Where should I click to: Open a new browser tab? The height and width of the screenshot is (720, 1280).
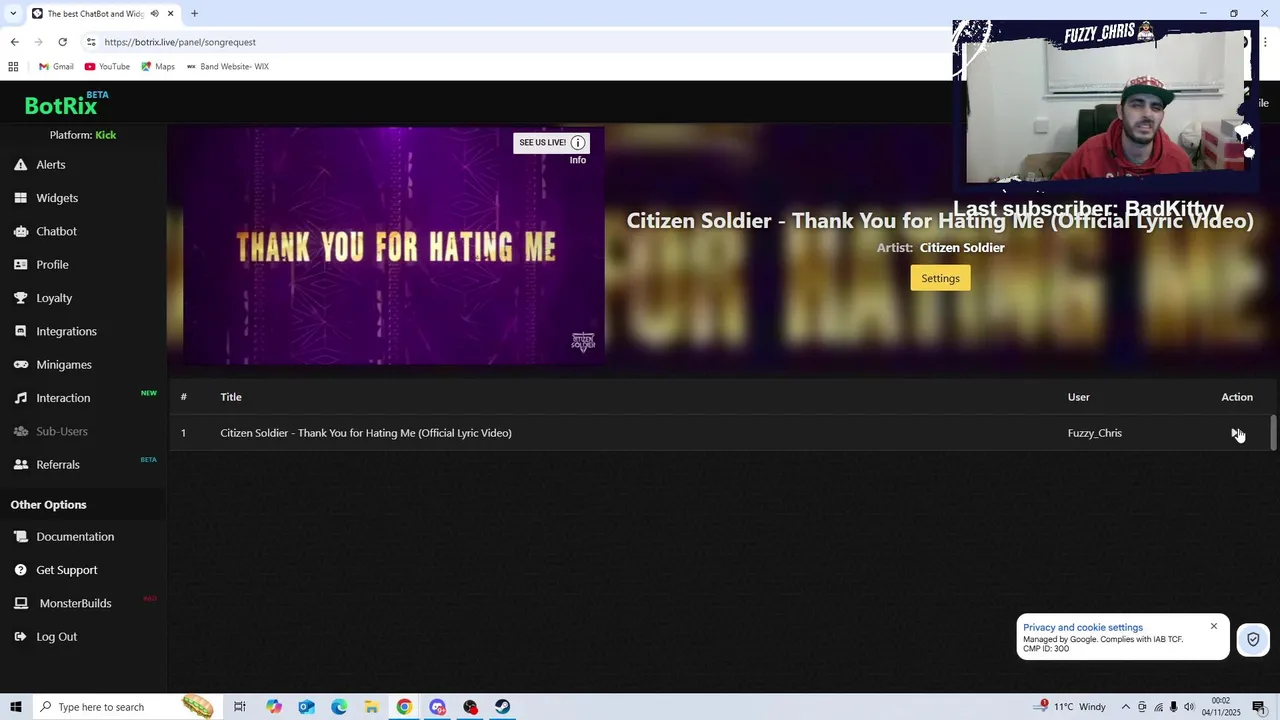click(x=194, y=13)
